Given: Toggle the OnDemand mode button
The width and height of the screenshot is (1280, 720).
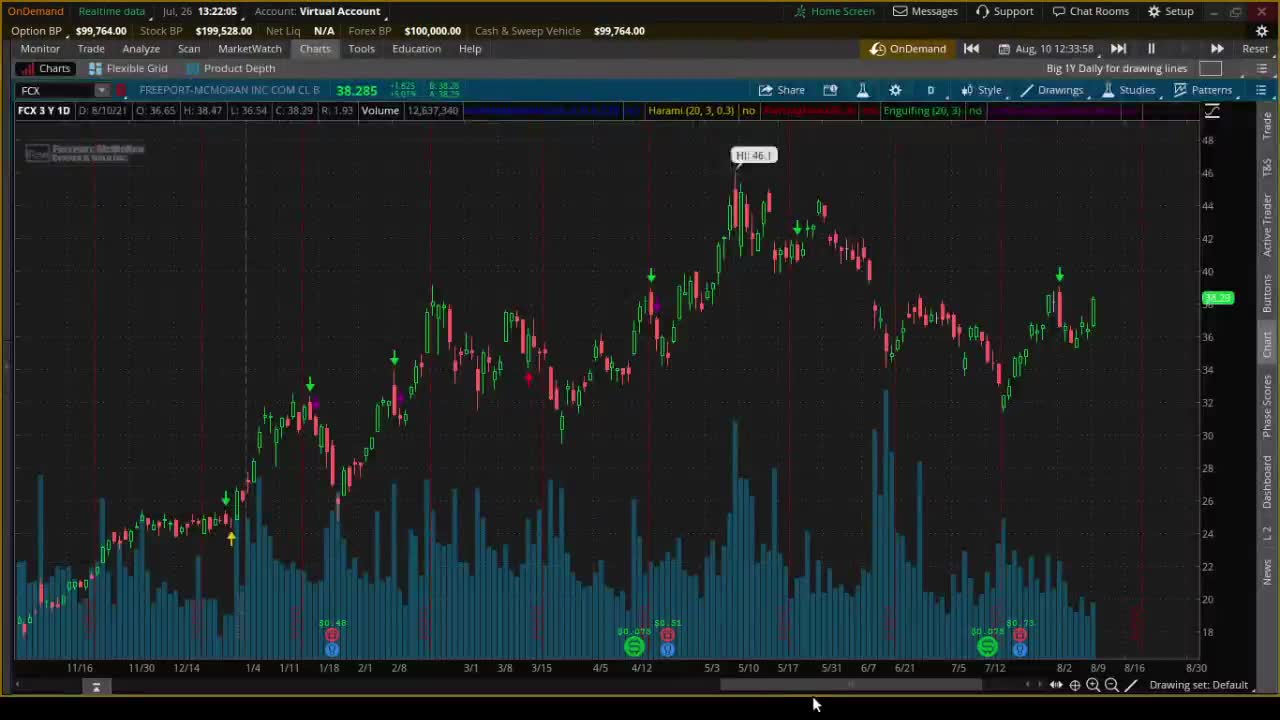Looking at the screenshot, I should (908, 48).
